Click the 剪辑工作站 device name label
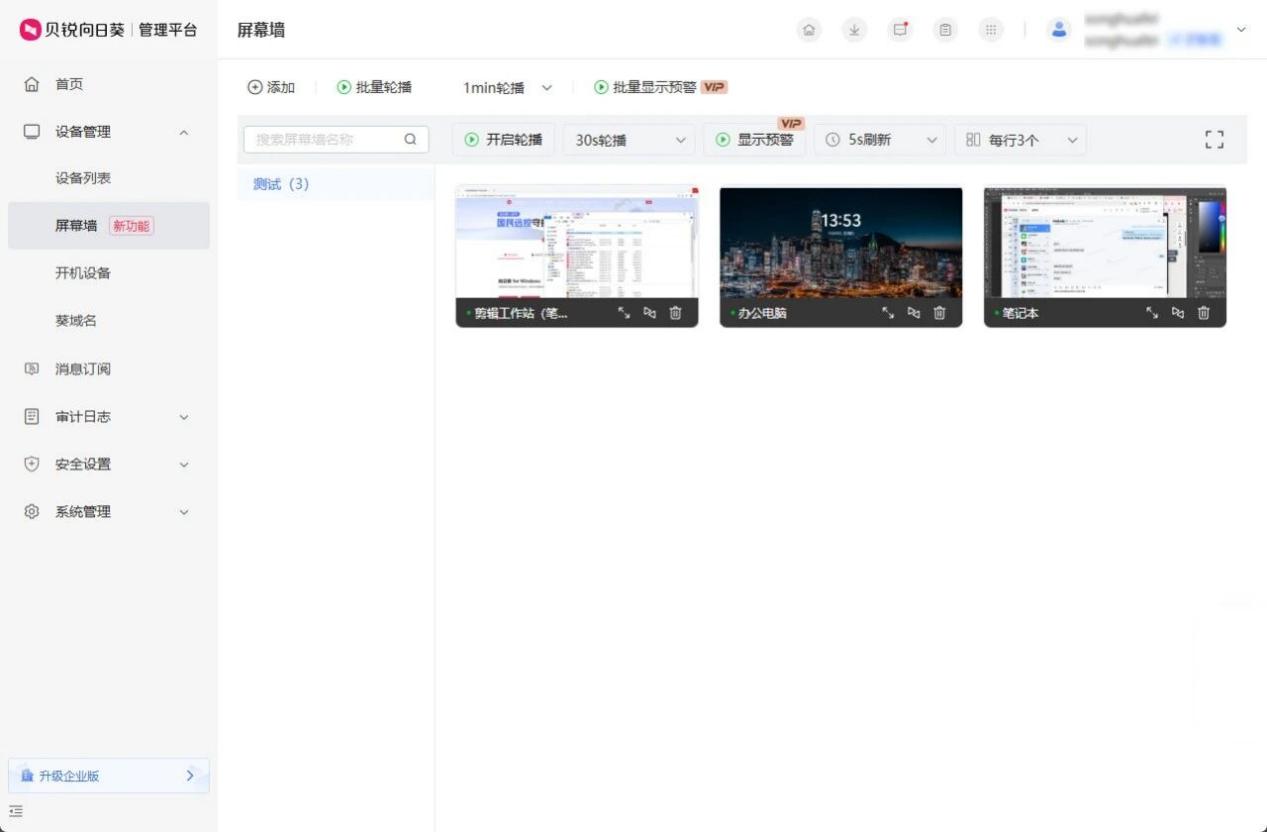Viewport: 1267px width, 832px height. [x=520, y=313]
